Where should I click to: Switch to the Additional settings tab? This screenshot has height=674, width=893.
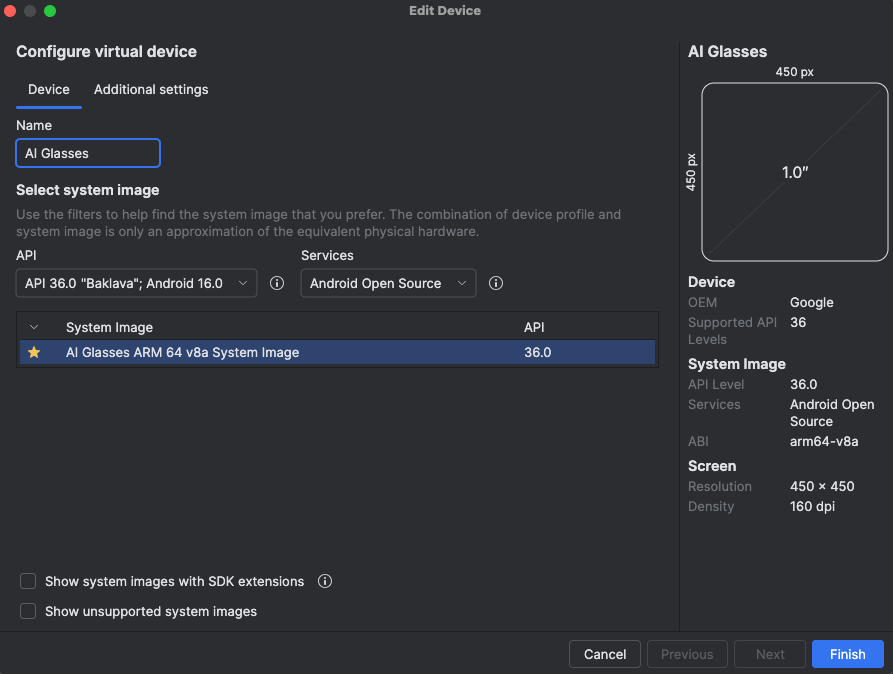150,89
